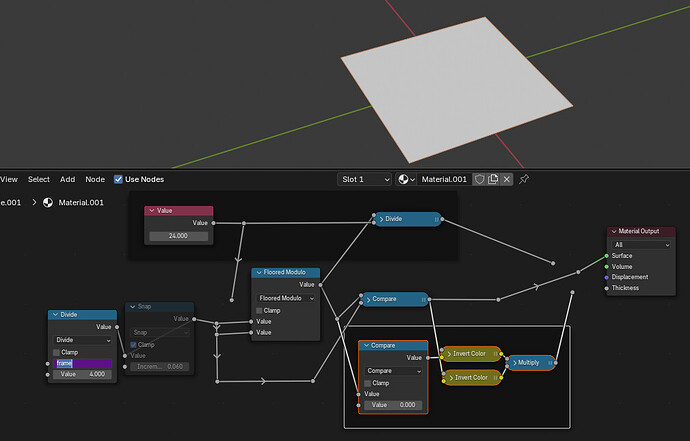This screenshot has height=441, width=690.
Task: Open the Compare operation dropdown
Action: (x=393, y=371)
